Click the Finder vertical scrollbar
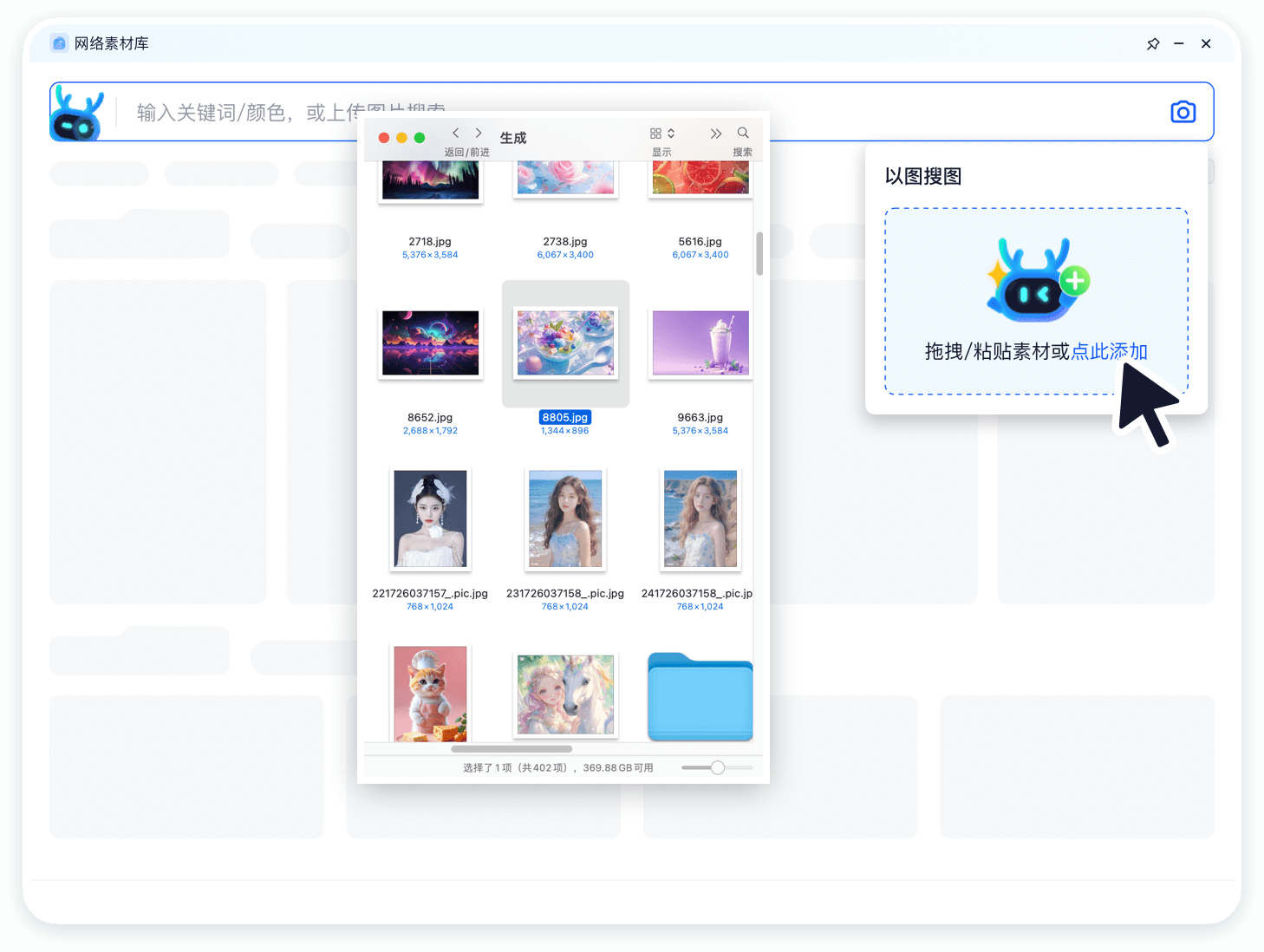Screen dimensions: 1264x952 coord(759,253)
